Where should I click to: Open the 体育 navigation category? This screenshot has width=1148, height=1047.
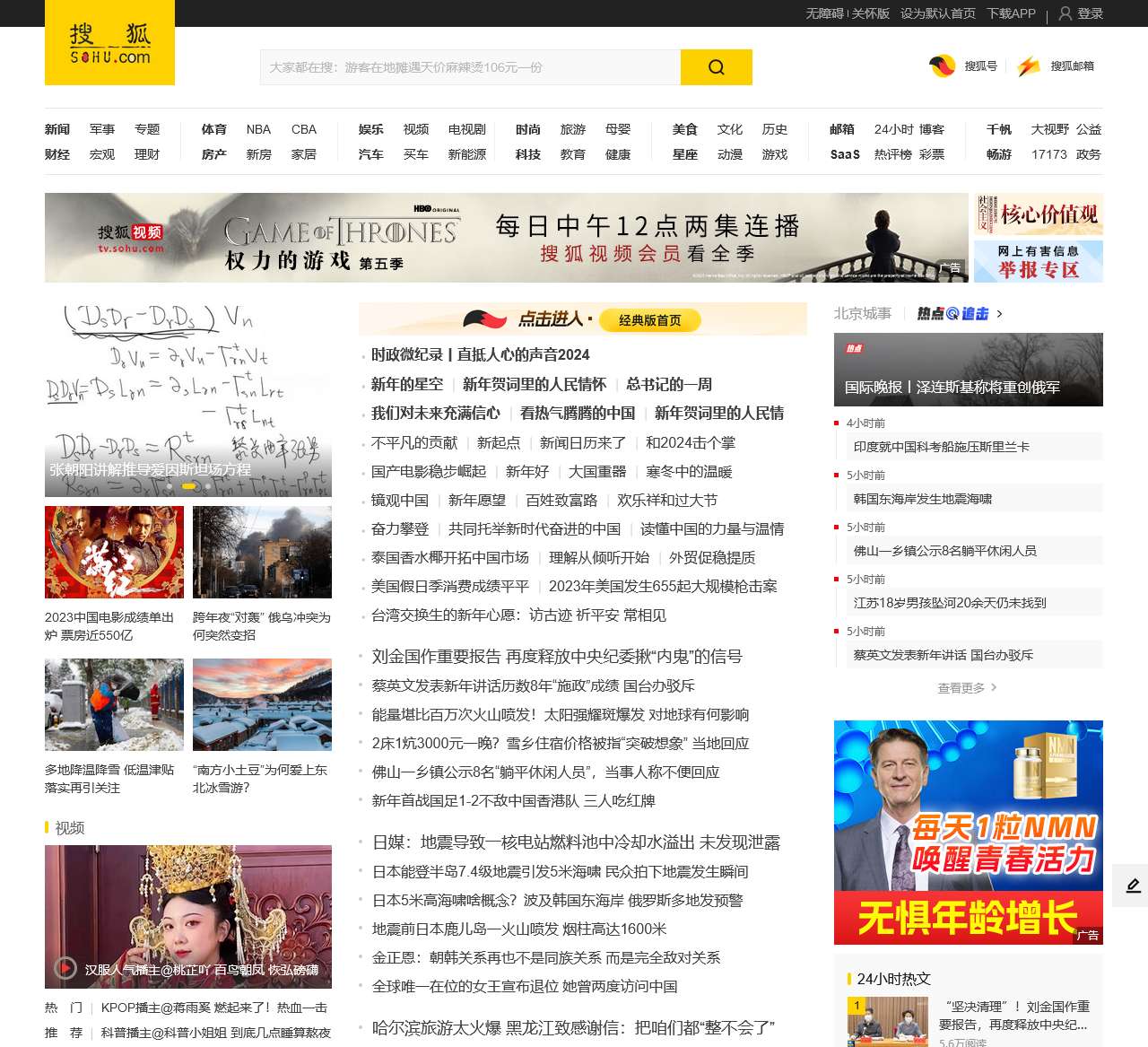[214, 129]
